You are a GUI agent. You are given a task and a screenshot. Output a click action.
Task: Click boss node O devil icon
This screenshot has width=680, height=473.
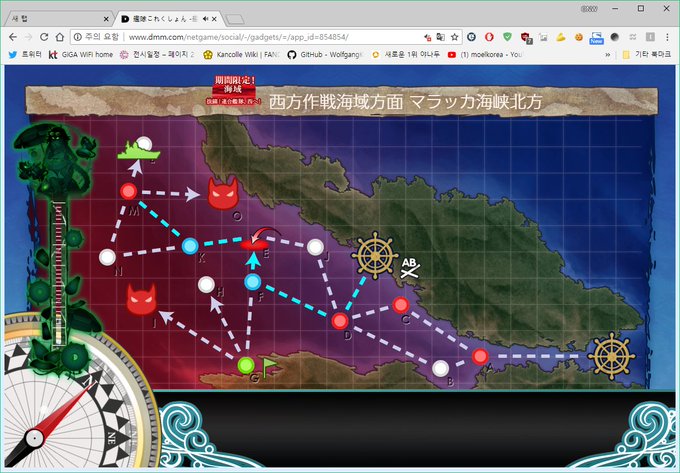click(x=223, y=193)
